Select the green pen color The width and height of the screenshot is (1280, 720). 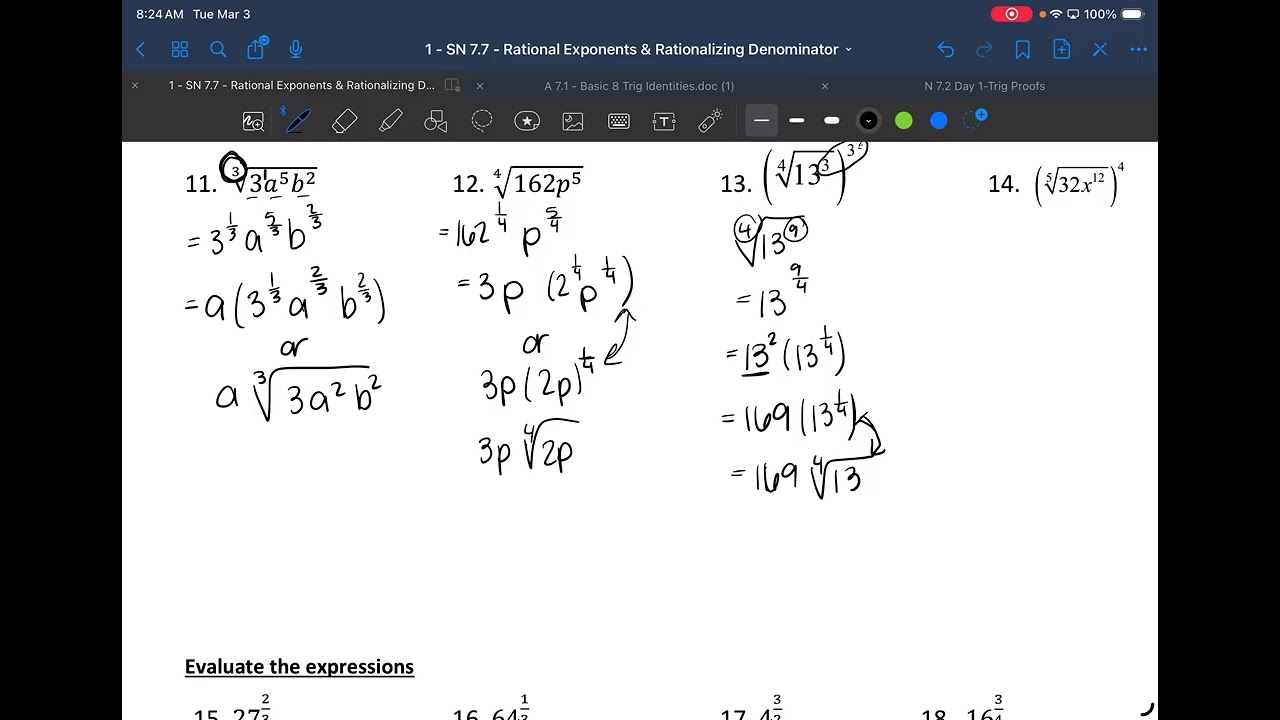(x=904, y=121)
